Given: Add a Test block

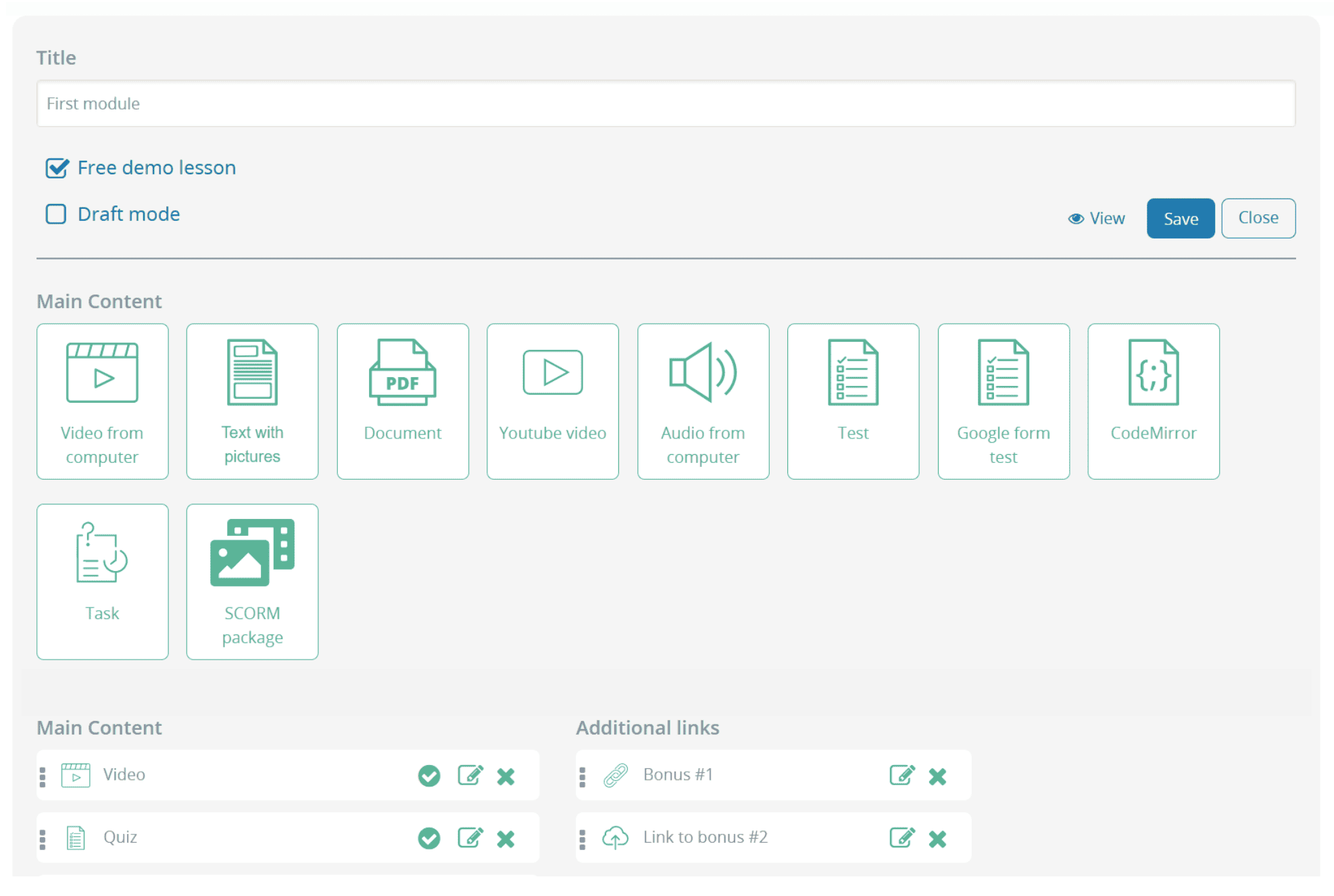Looking at the screenshot, I should [x=853, y=401].
